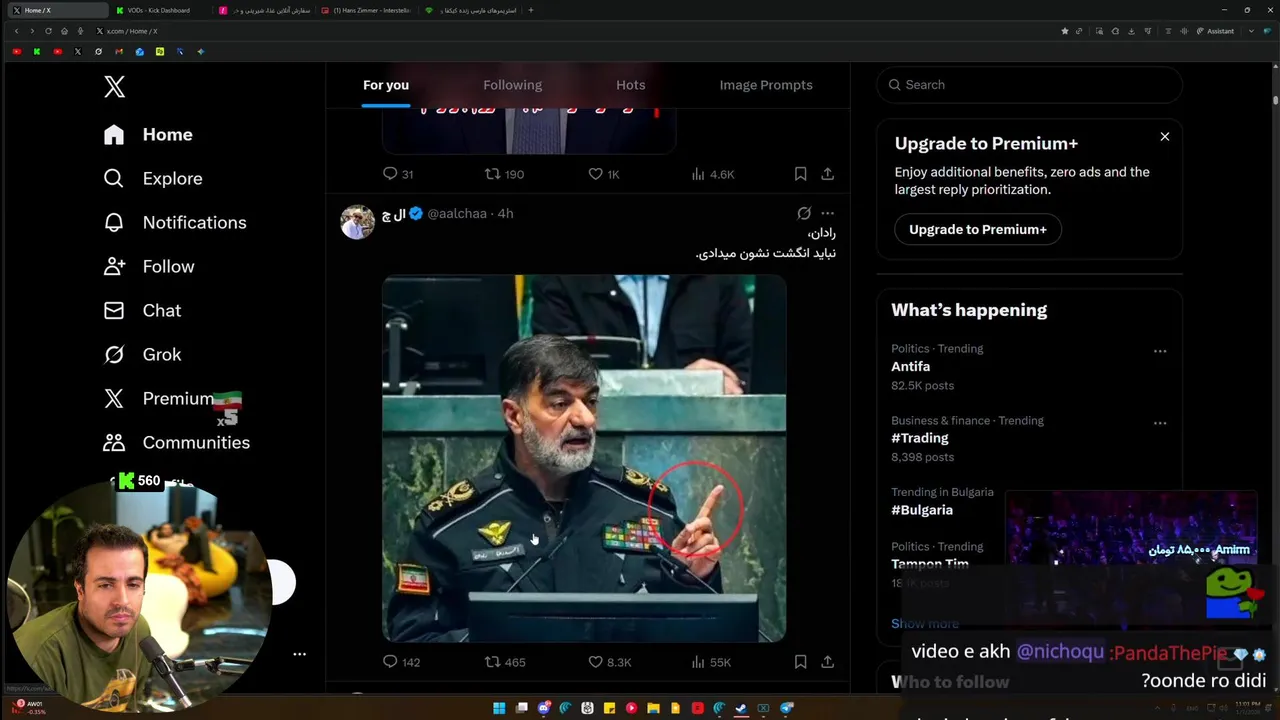1280x720 pixels.
Task: Repost the post with 190 reposts
Action: pos(505,174)
